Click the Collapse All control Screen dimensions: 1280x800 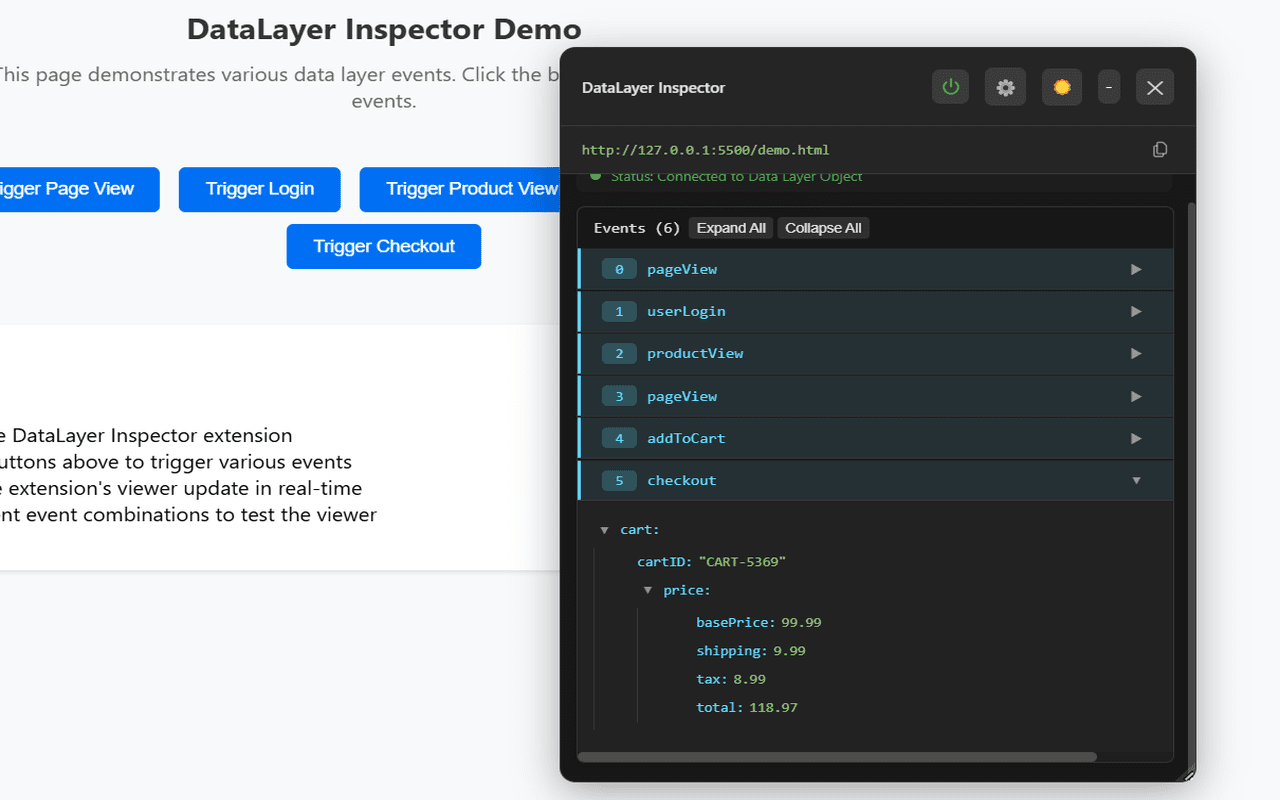pyautogui.click(x=823, y=227)
